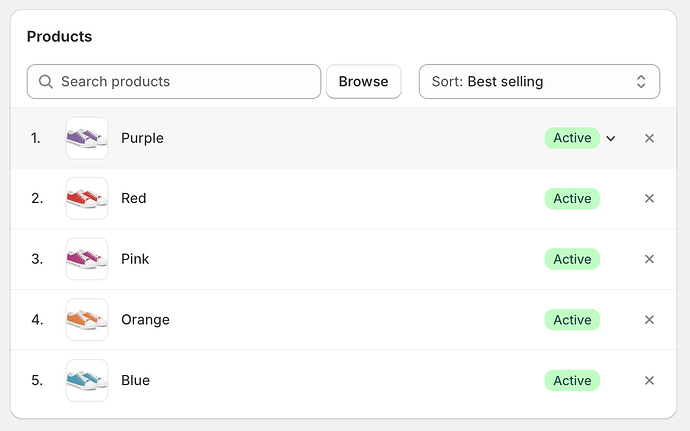The height and width of the screenshot is (431, 690).
Task: Remove the Pink product from list
Action: point(649,259)
